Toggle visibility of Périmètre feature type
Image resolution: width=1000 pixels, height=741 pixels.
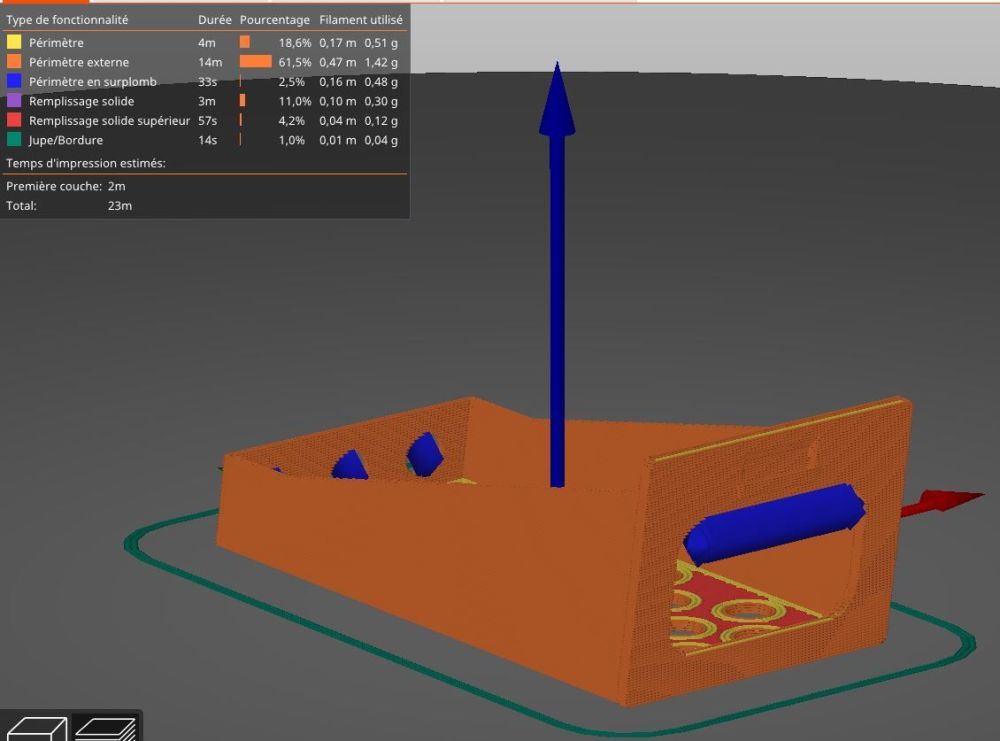tap(203, 43)
